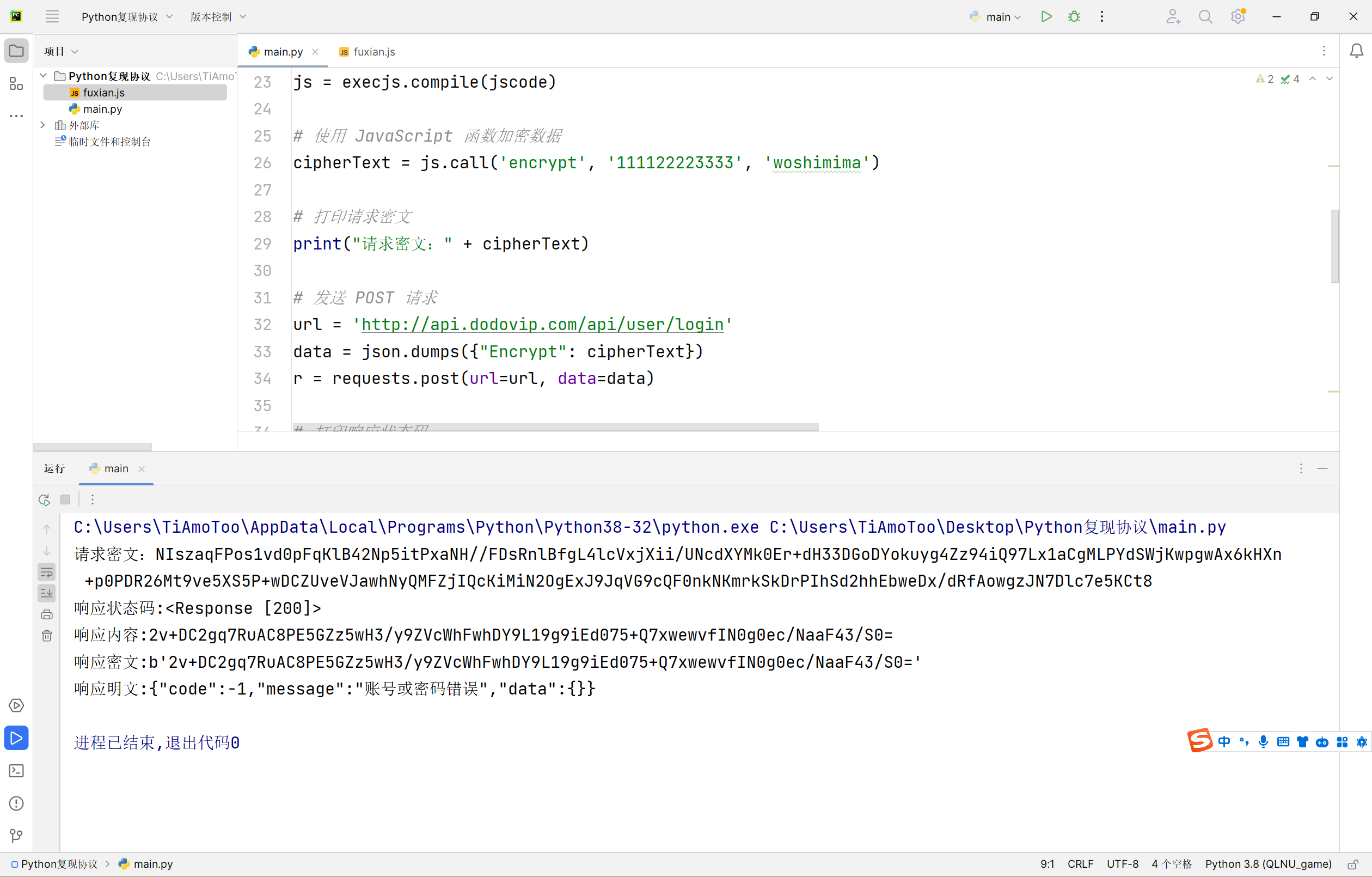Click the editor vertical scrollbar thumb
Viewport: 1372px width, 877px height.
coord(1334,246)
